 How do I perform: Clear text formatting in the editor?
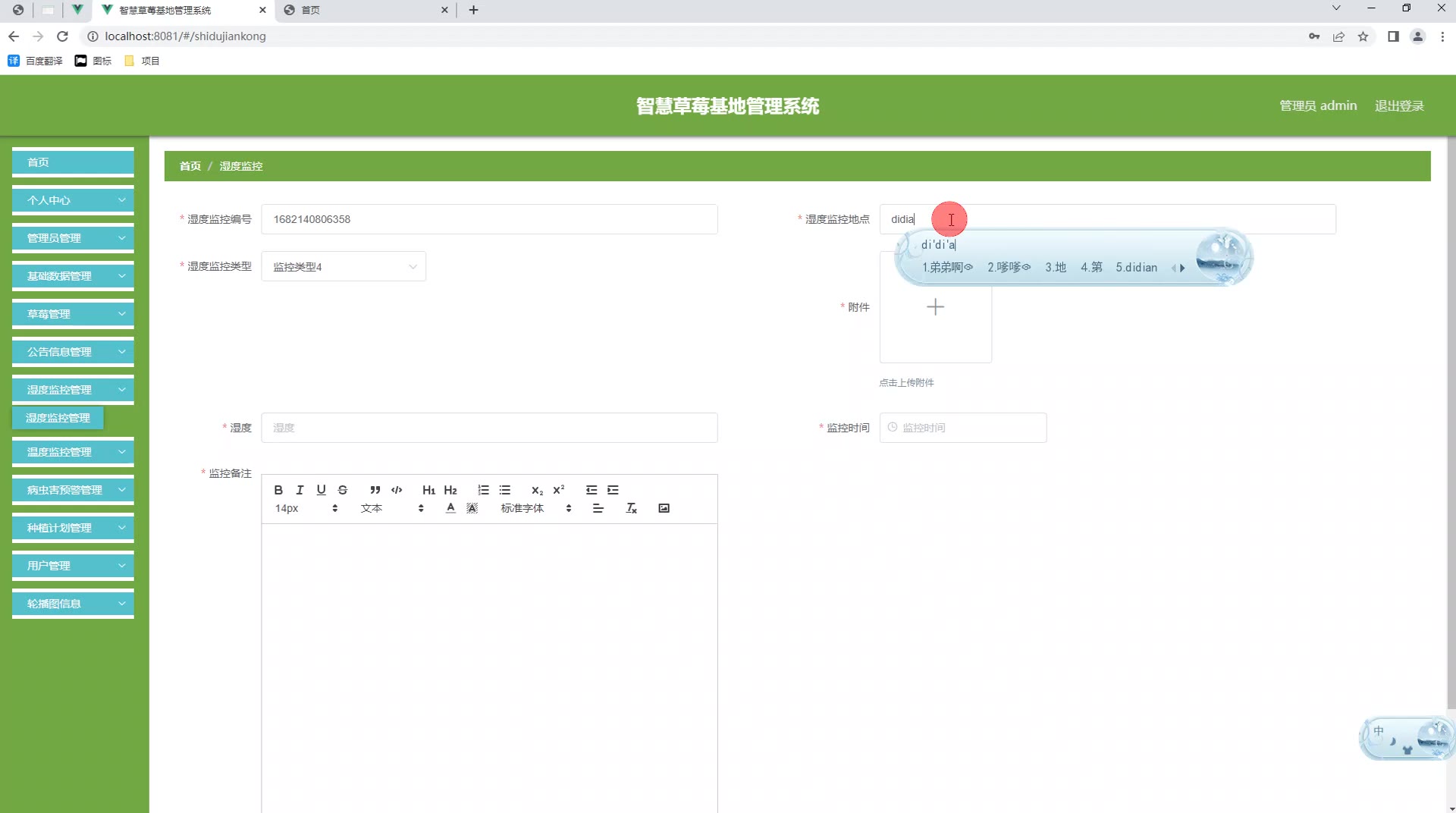(x=631, y=508)
